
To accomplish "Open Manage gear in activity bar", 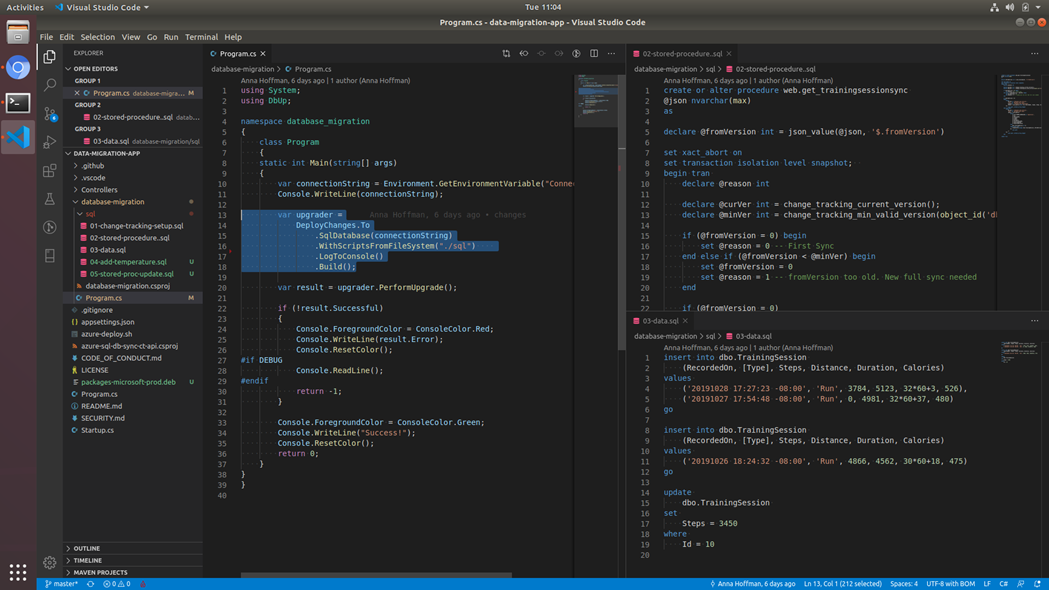I will click(x=49, y=563).
